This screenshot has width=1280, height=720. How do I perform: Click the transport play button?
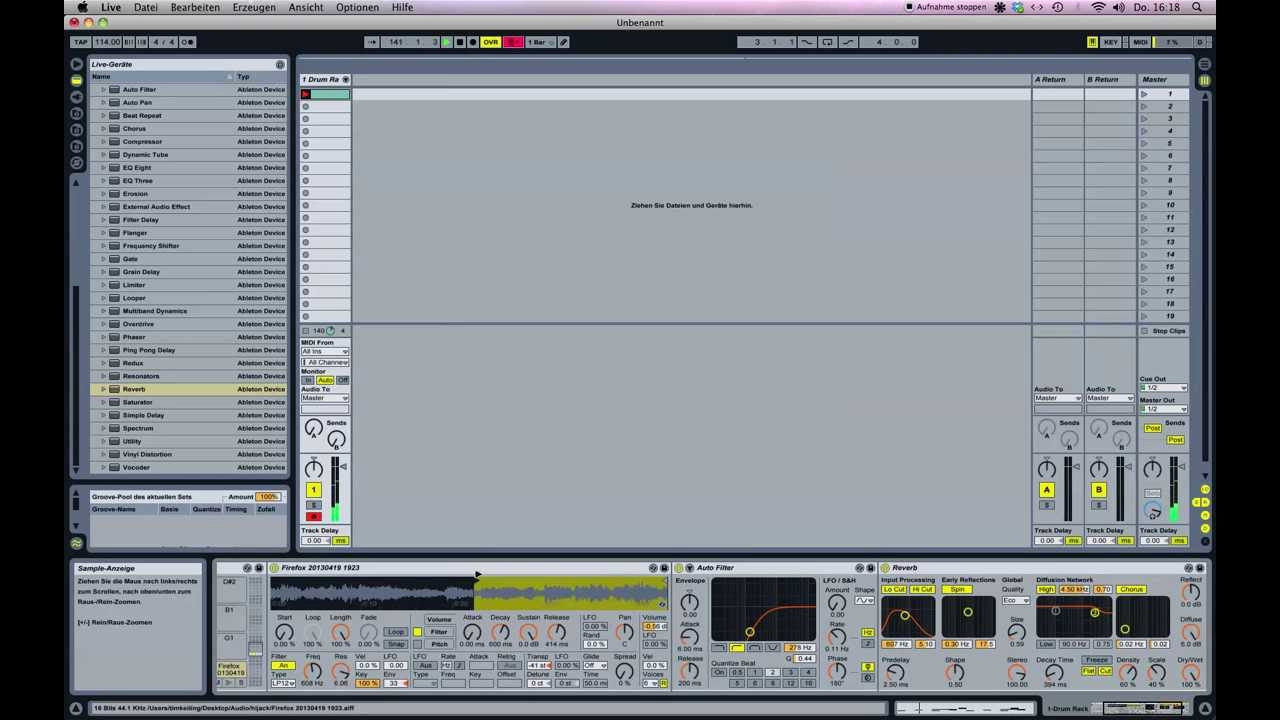pos(446,42)
